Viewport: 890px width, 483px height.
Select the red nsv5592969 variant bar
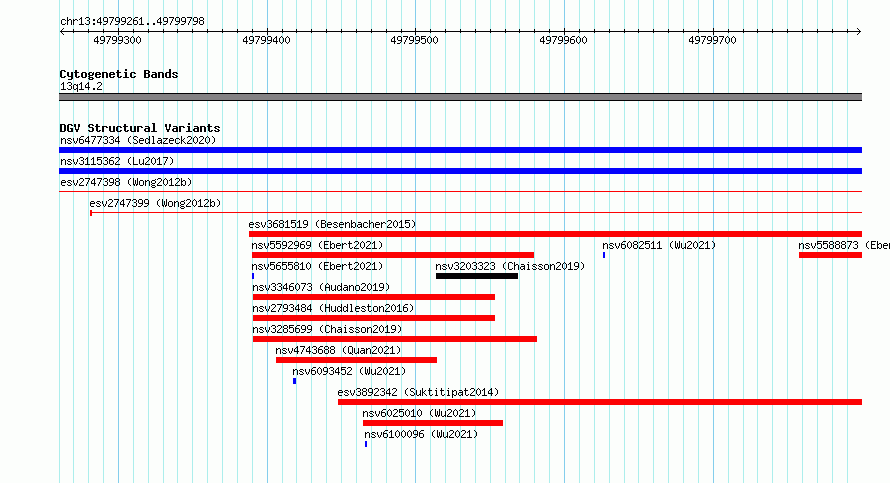pos(393,255)
